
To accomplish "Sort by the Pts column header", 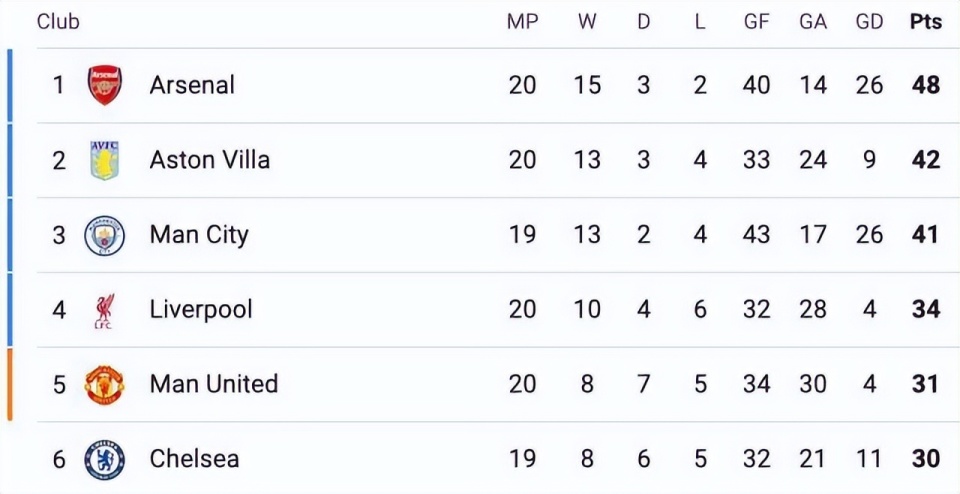I will point(926,22).
